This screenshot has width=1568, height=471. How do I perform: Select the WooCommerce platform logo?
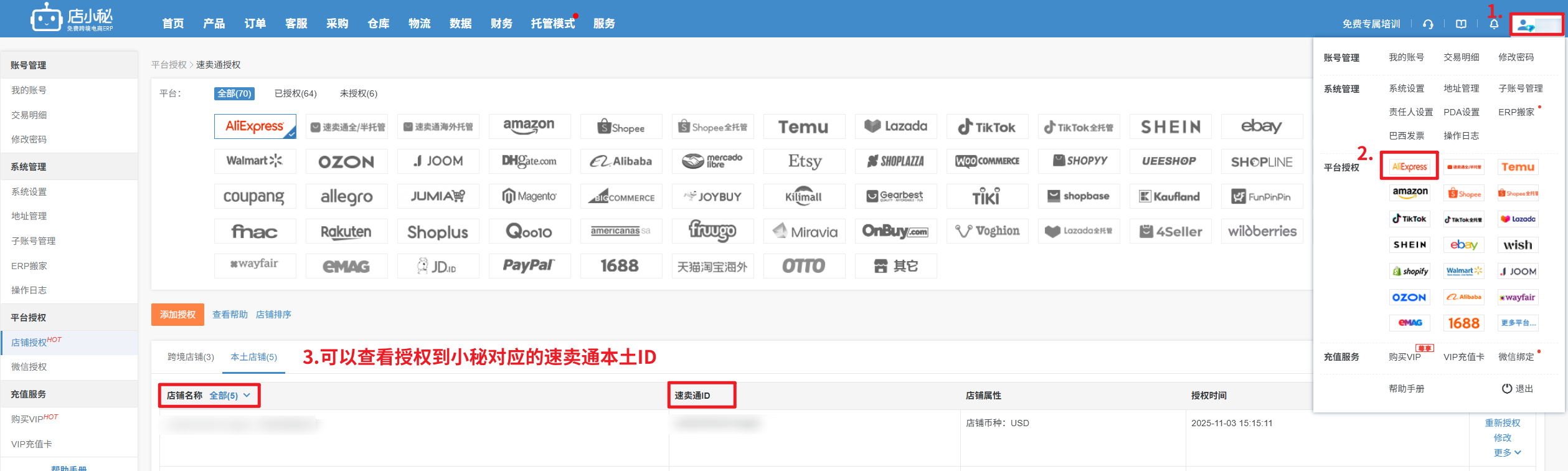(987, 161)
